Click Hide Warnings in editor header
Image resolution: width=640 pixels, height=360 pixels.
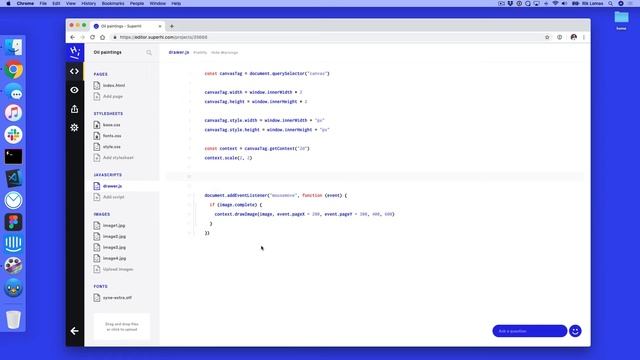224,53
